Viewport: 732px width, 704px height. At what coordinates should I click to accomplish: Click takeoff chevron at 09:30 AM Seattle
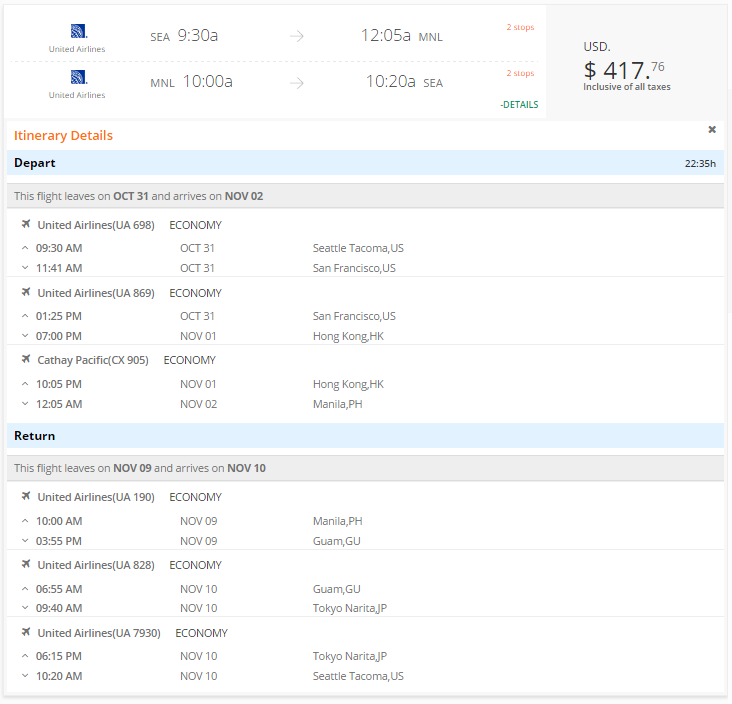[25, 248]
